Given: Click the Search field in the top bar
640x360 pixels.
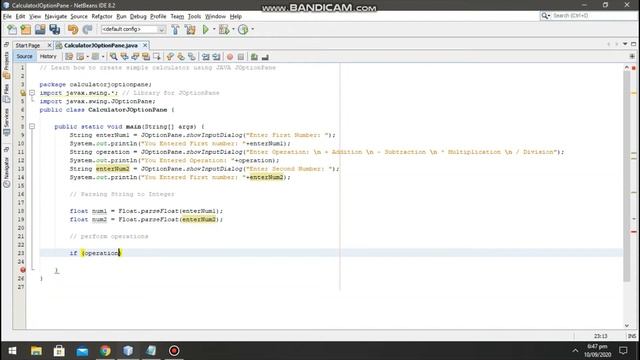Looking at the screenshot, I should [x=594, y=16].
